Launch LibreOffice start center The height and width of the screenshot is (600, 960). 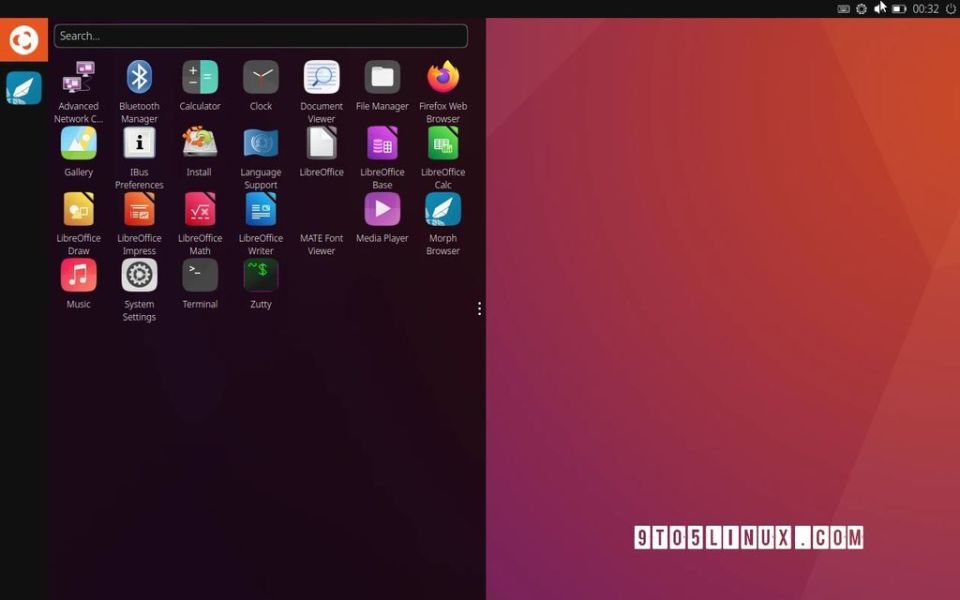click(x=321, y=143)
